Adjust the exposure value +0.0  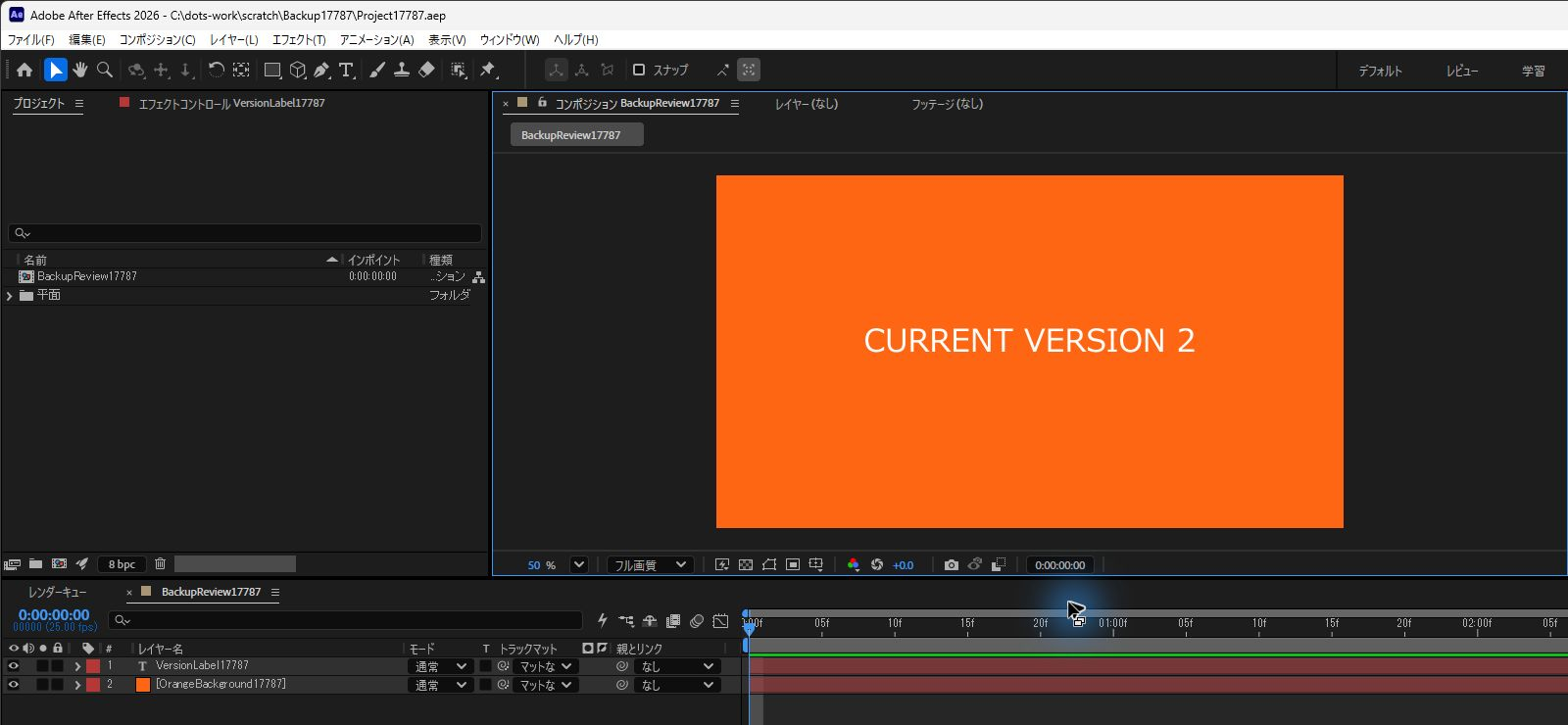903,565
